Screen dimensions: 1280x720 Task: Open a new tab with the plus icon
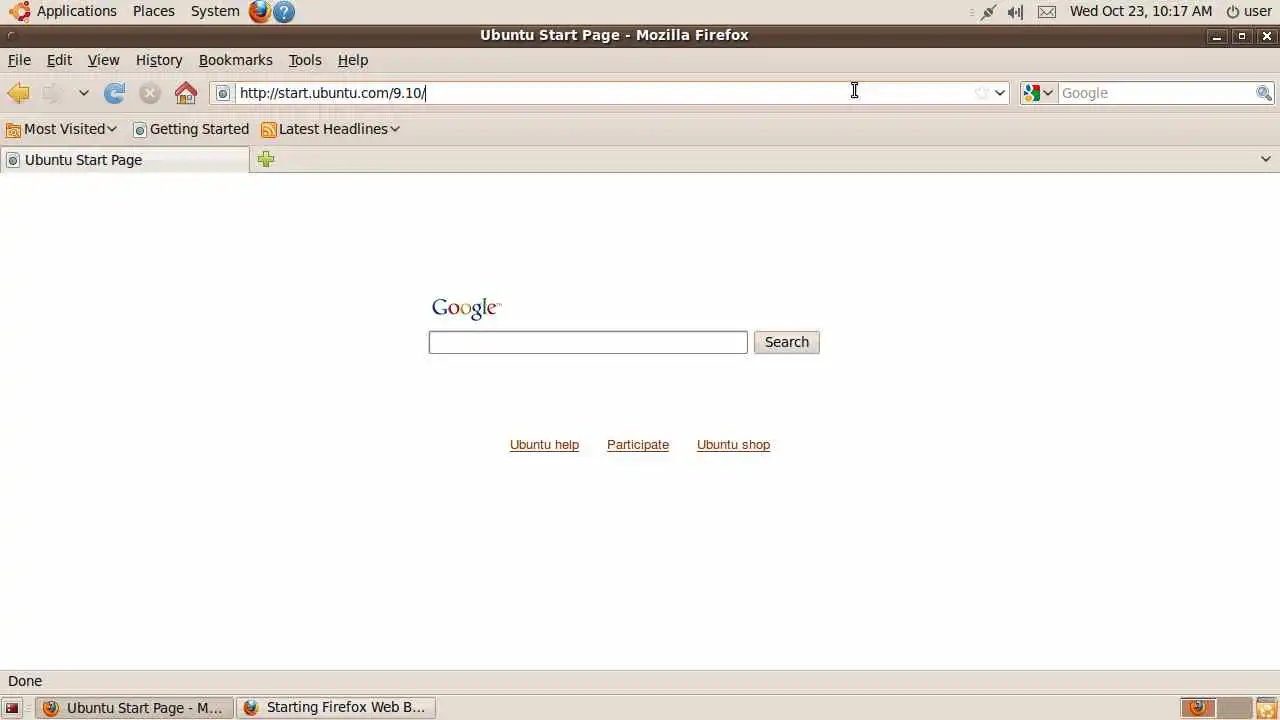point(266,159)
